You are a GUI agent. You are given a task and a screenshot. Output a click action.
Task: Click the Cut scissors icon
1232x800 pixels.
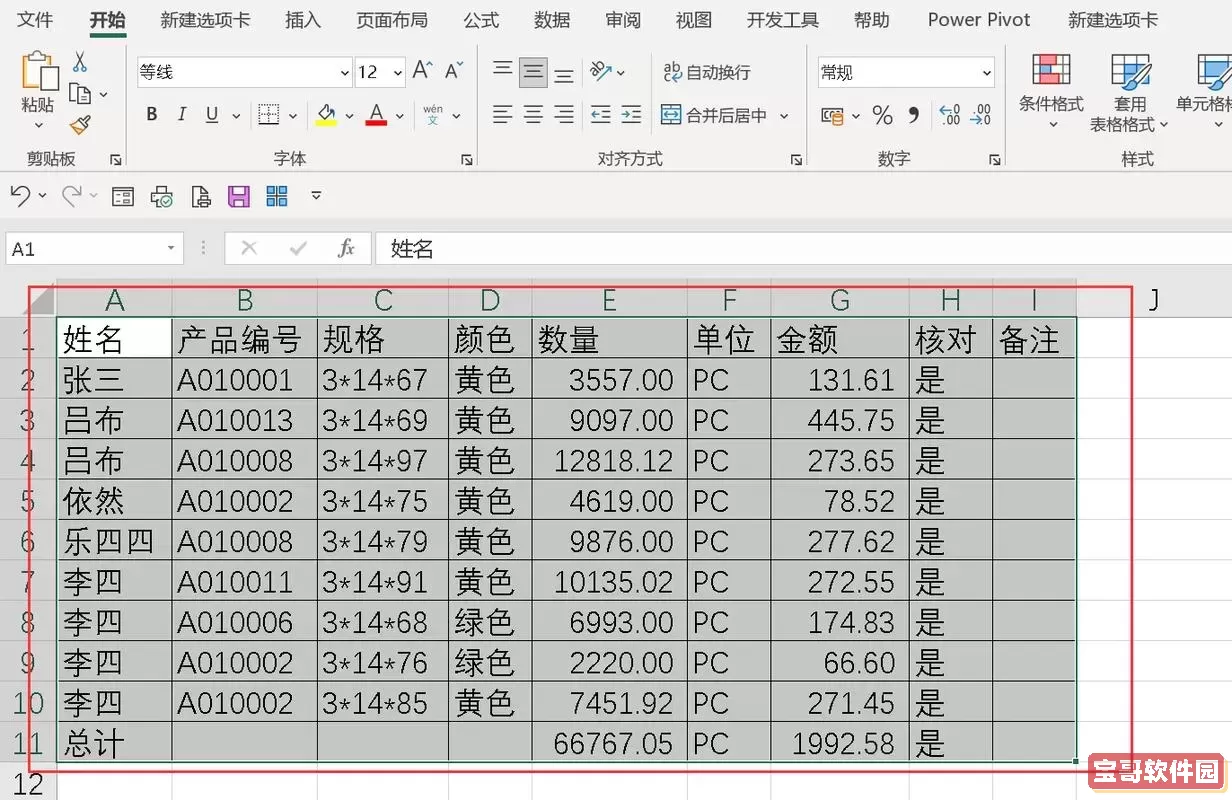(x=80, y=62)
